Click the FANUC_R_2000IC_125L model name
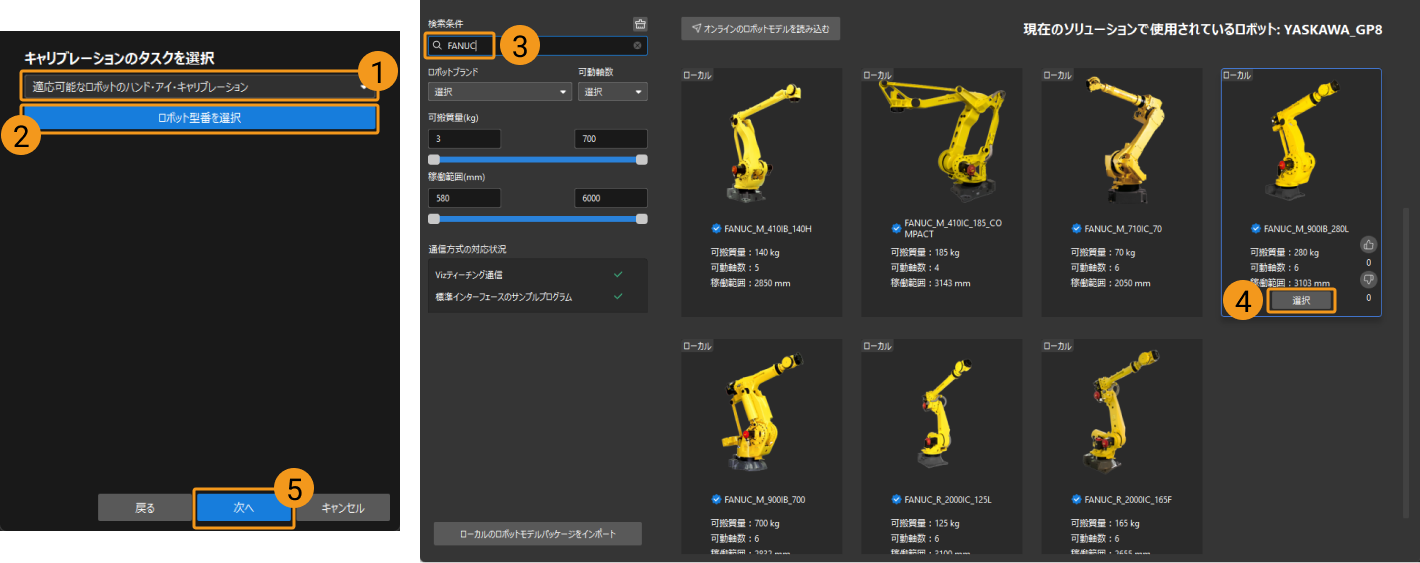Viewport: 1420px width, 563px height. (x=946, y=499)
